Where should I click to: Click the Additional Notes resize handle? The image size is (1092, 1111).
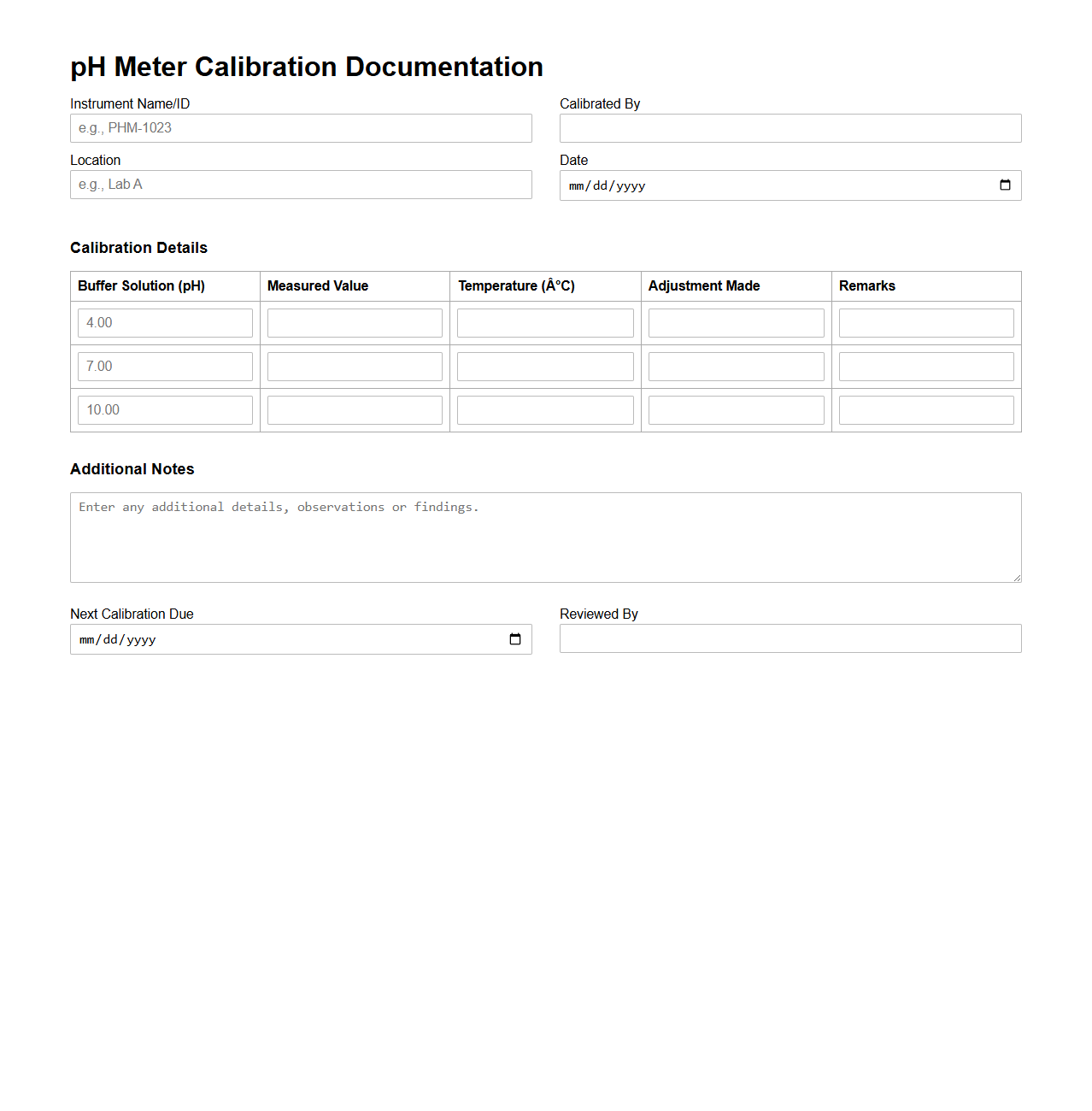(x=1016, y=577)
